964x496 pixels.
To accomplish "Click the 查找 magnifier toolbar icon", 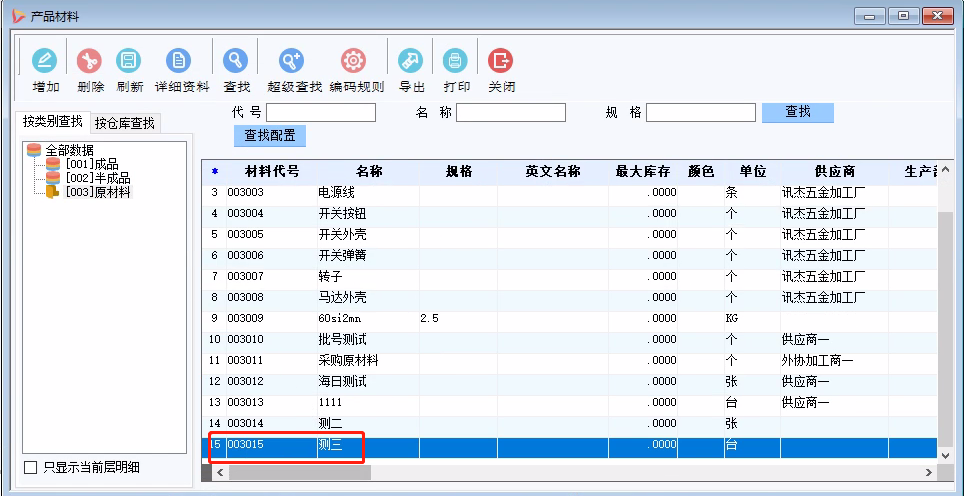I will coord(235,61).
